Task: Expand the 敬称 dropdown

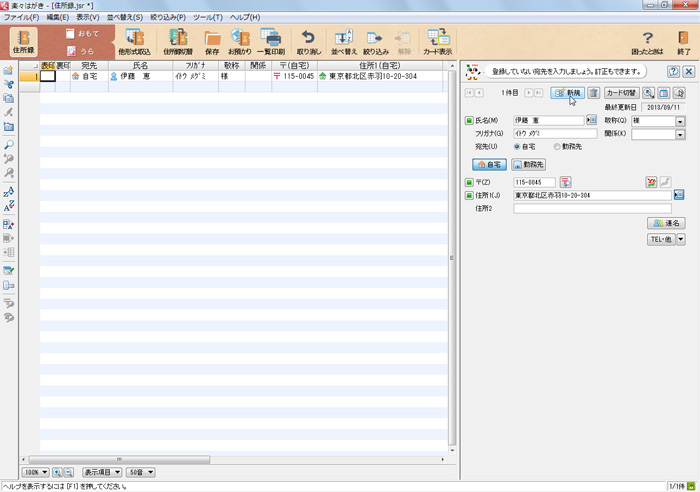Action: pyautogui.click(x=679, y=121)
